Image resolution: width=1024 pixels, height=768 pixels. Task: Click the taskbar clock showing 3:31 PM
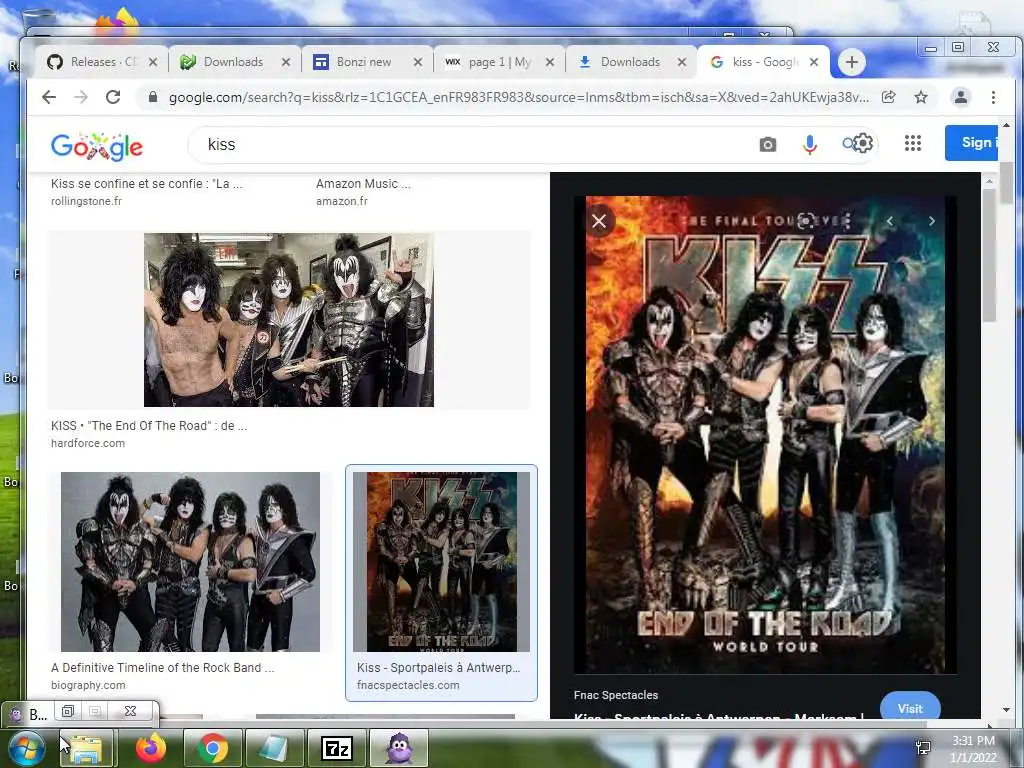pyautogui.click(x=973, y=749)
